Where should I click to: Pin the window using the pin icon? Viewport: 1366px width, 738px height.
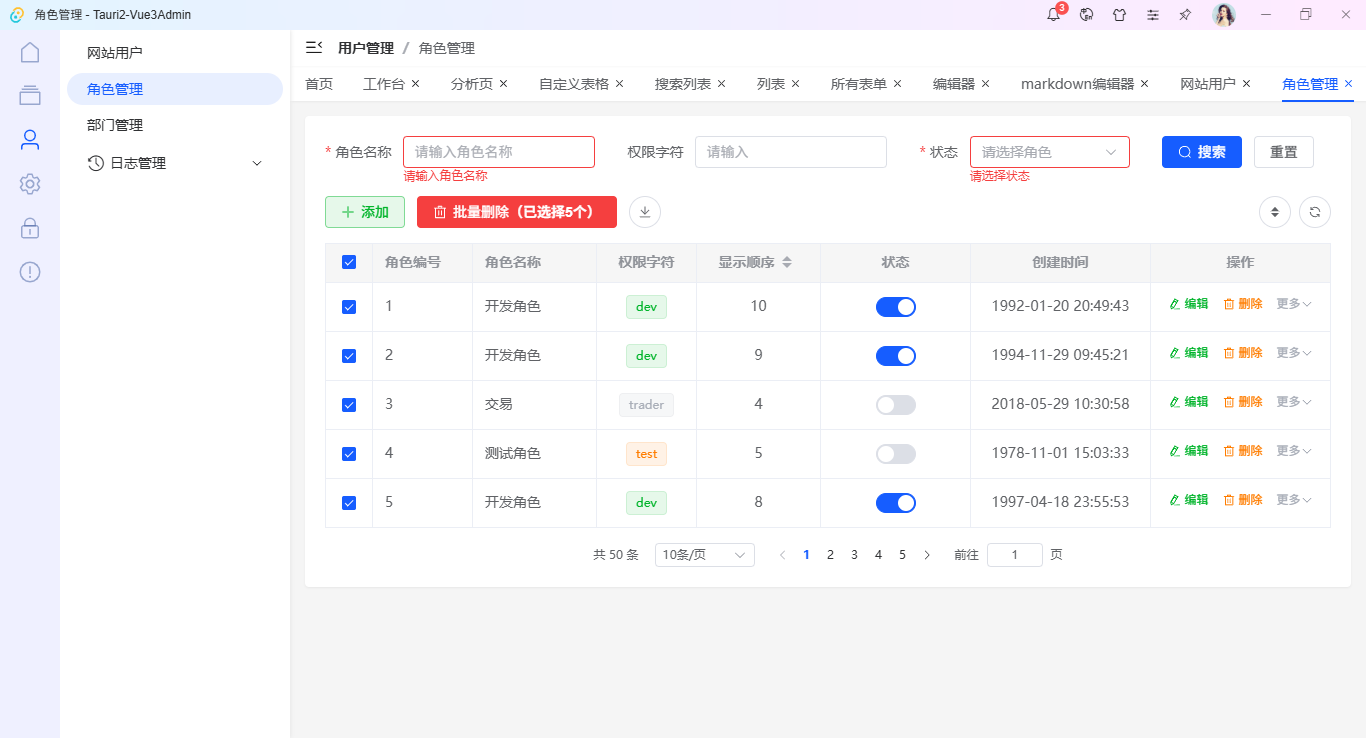1185,14
